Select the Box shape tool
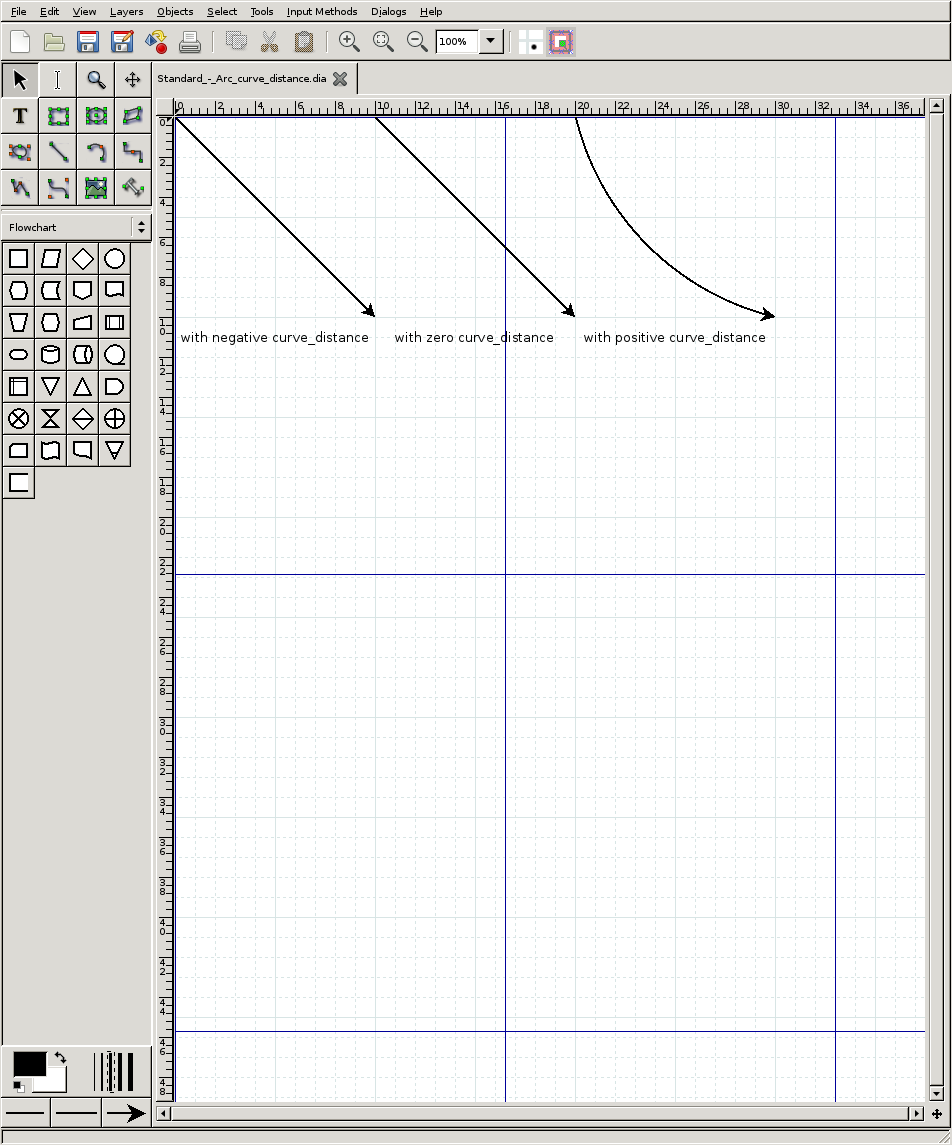 [58, 116]
